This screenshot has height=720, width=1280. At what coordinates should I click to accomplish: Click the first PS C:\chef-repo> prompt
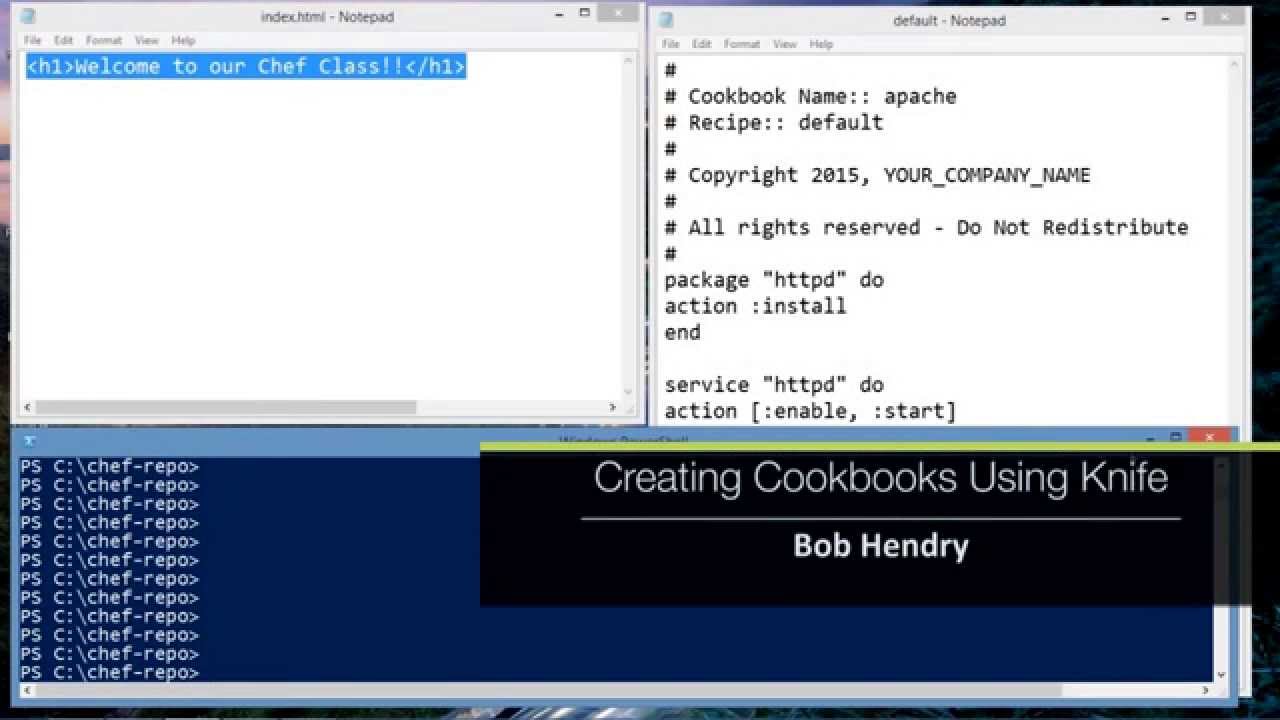(x=109, y=467)
